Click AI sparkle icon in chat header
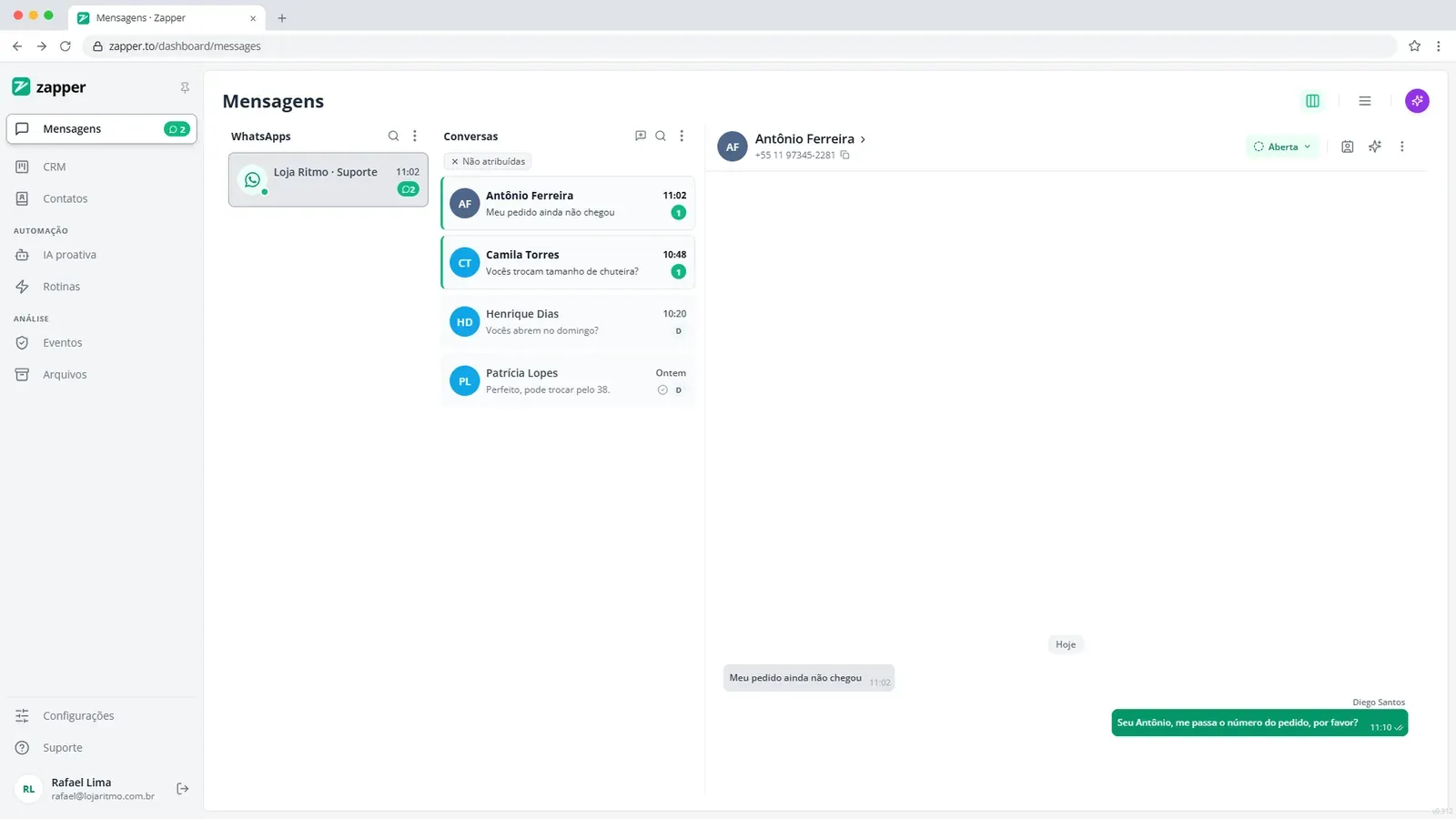 tap(1375, 147)
